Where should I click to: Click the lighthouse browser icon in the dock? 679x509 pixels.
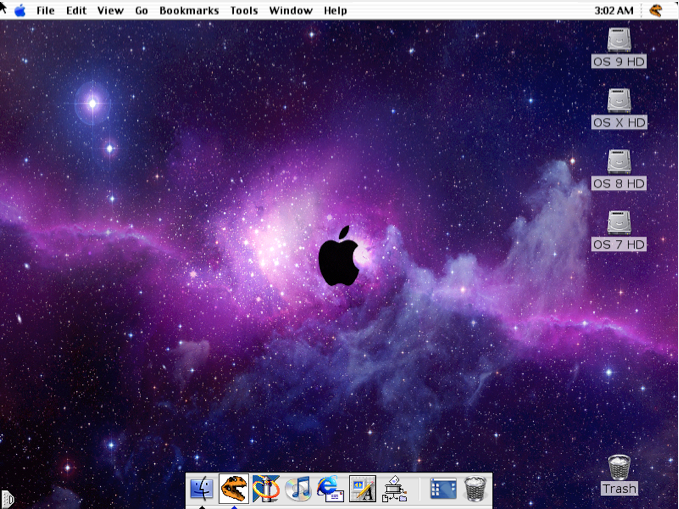click(266, 488)
